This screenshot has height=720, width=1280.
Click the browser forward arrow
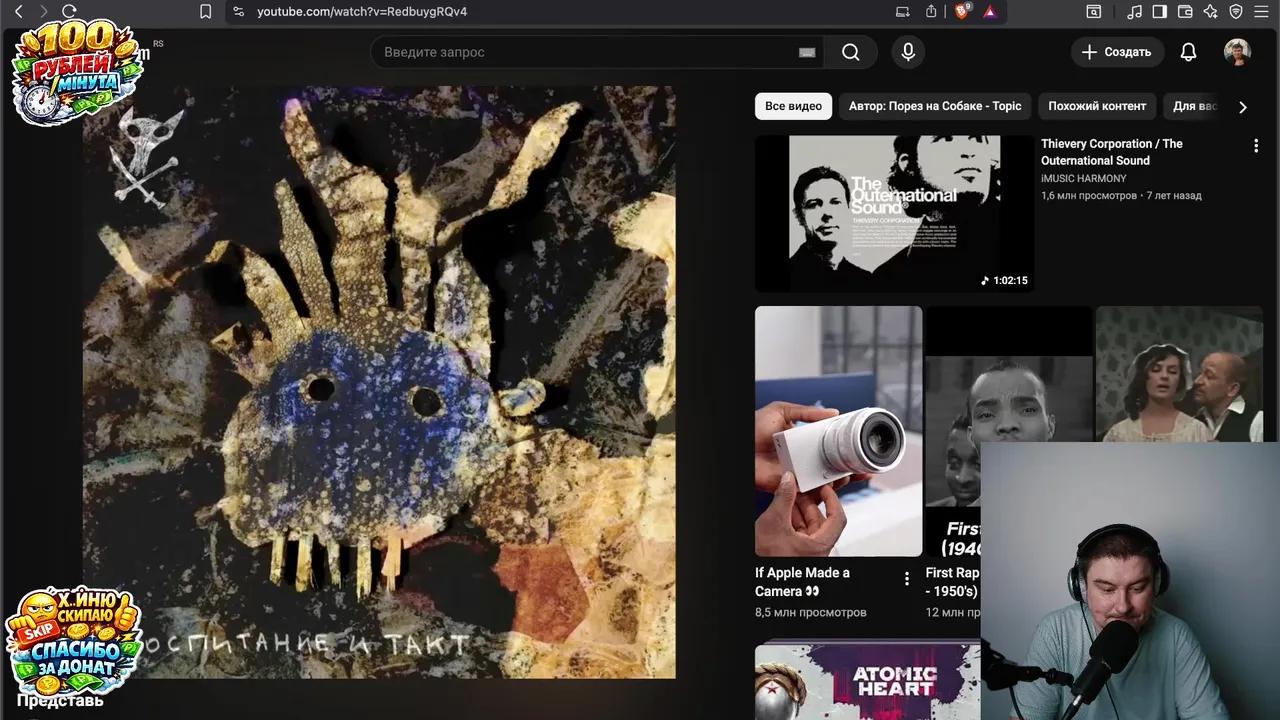pyautogui.click(x=43, y=12)
